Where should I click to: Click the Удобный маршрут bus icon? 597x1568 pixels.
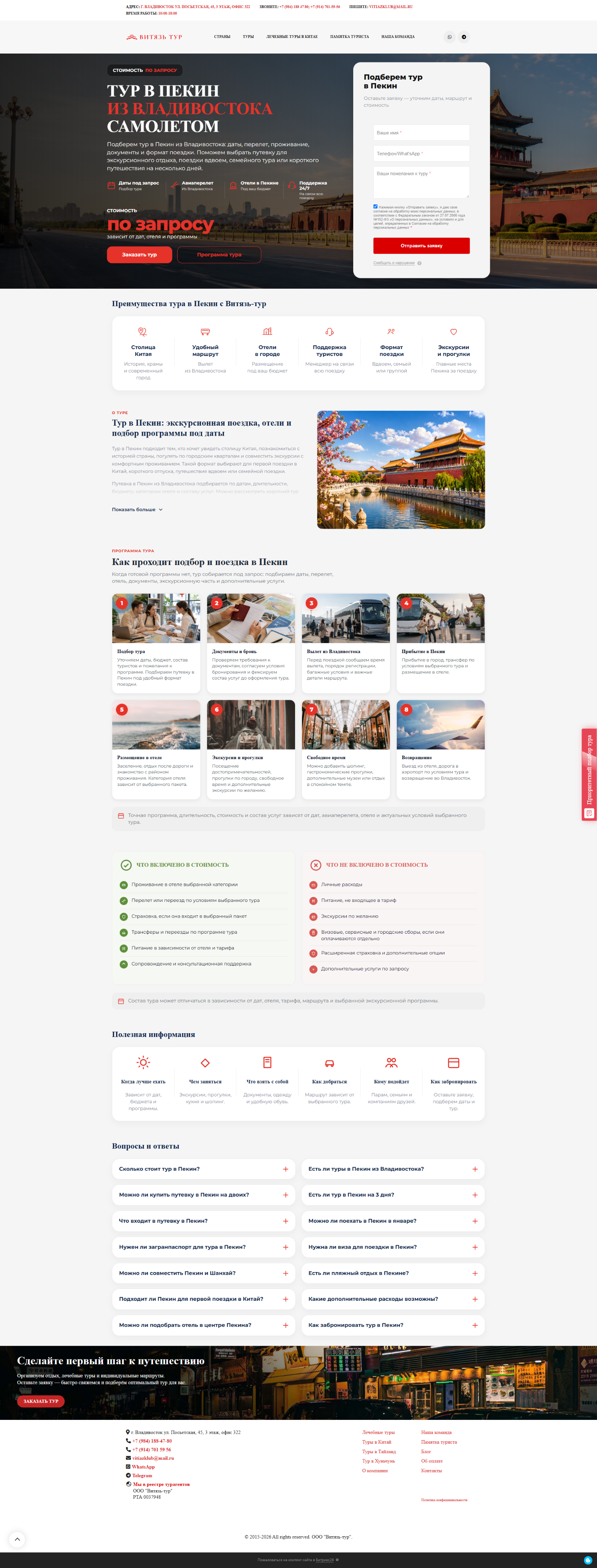205,332
